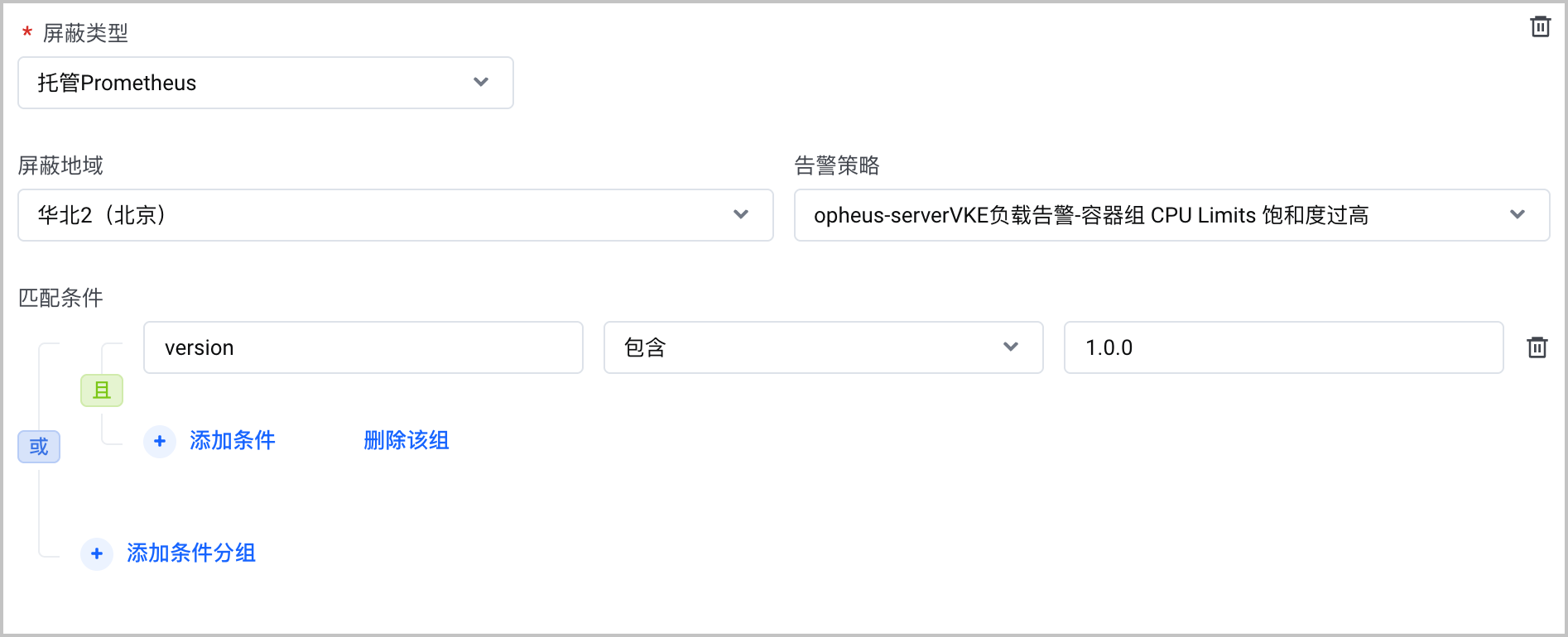The width and height of the screenshot is (1568, 637).
Task: Click the plus icon beside 添加条件分组
Action: pos(97,553)
